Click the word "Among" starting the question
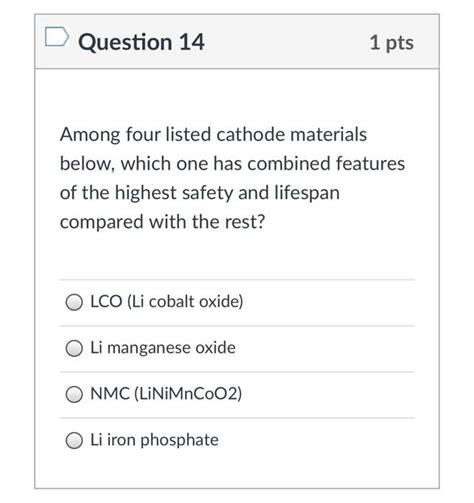 [90, 135]
